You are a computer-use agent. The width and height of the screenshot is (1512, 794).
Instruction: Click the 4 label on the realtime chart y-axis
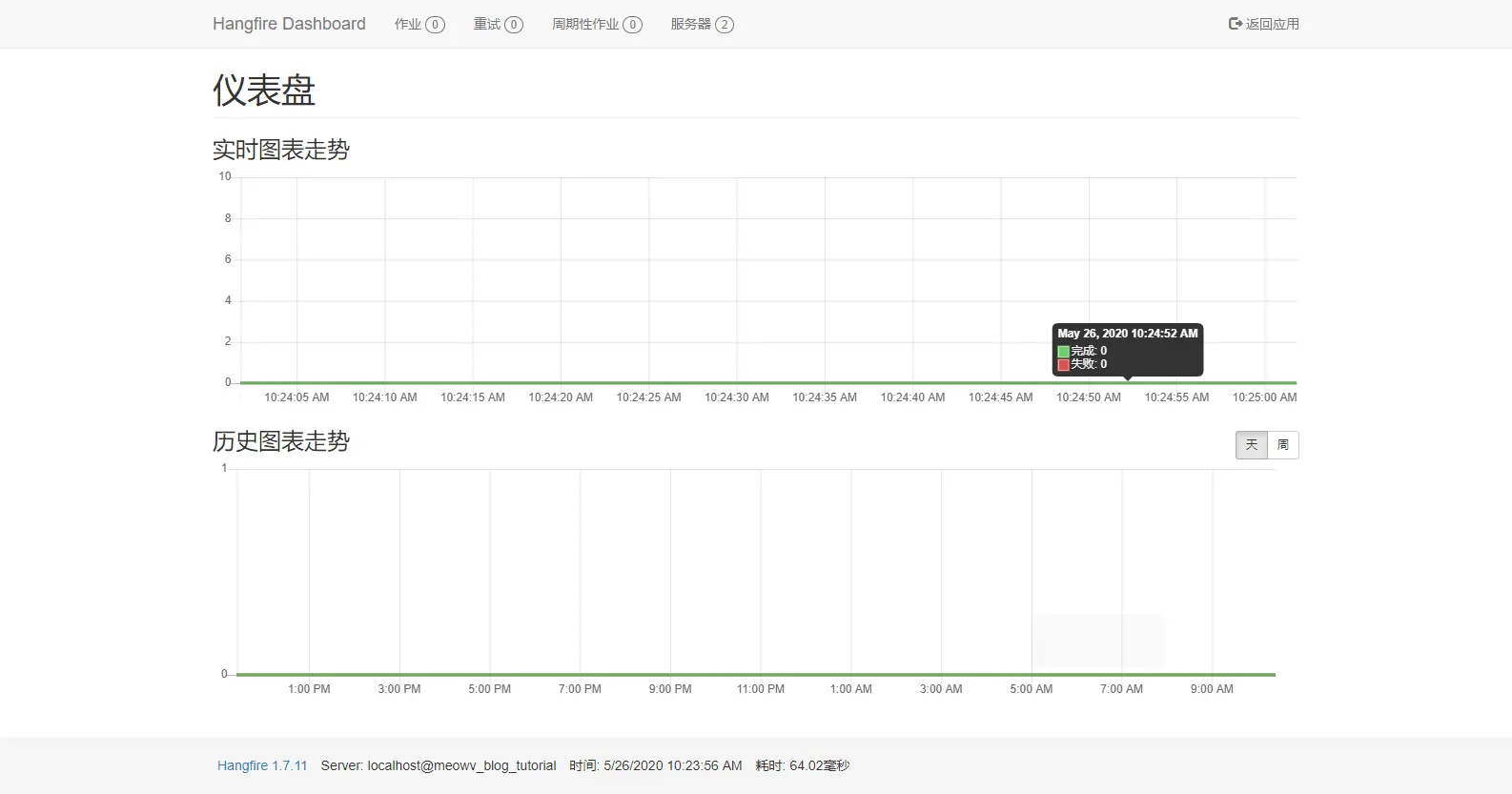click(228, 300)
